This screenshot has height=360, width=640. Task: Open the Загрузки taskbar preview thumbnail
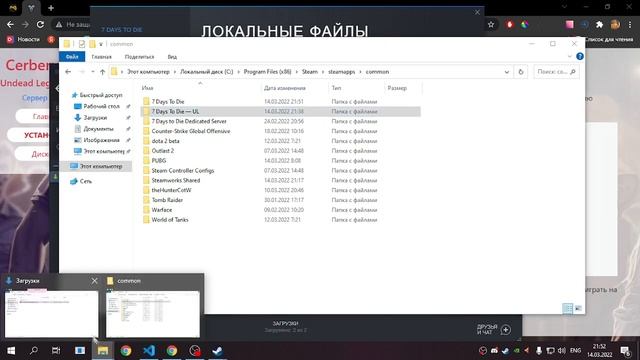click(x=51, y=314)
